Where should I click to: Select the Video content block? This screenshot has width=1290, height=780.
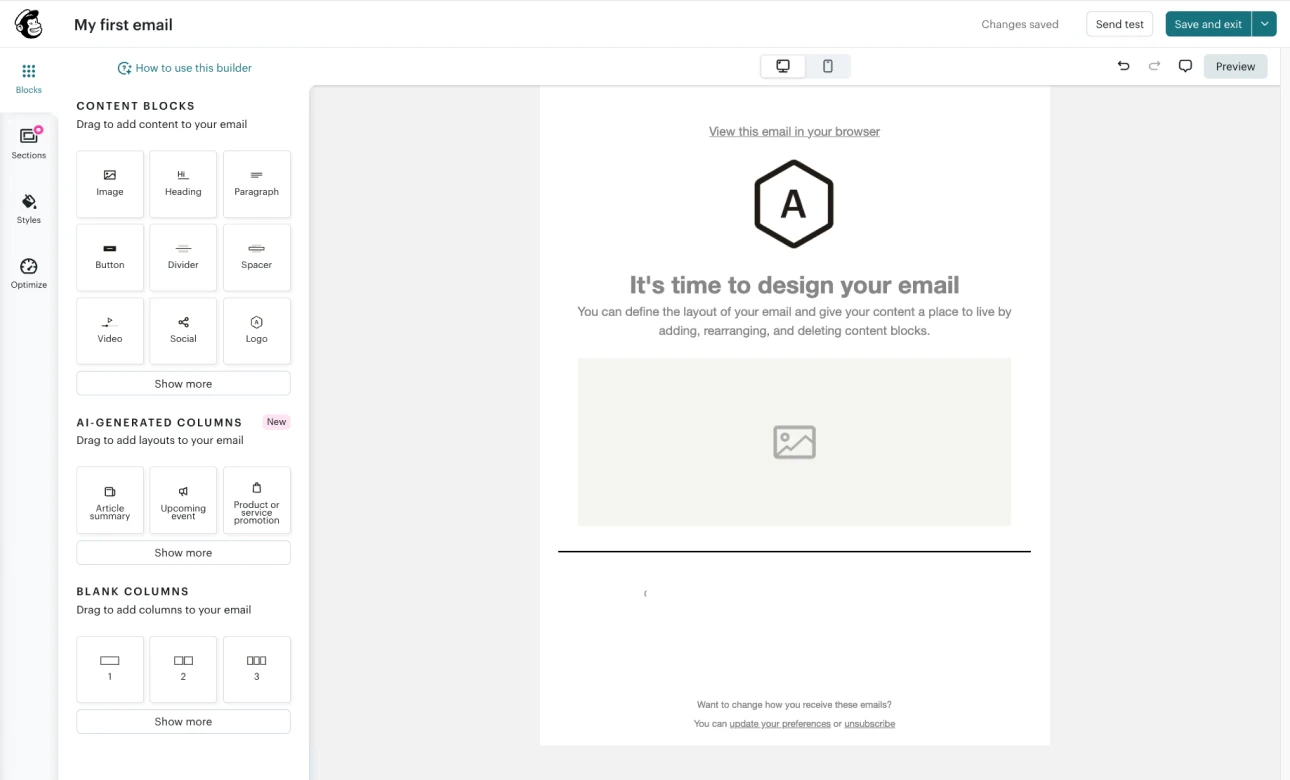coord(110,331)
